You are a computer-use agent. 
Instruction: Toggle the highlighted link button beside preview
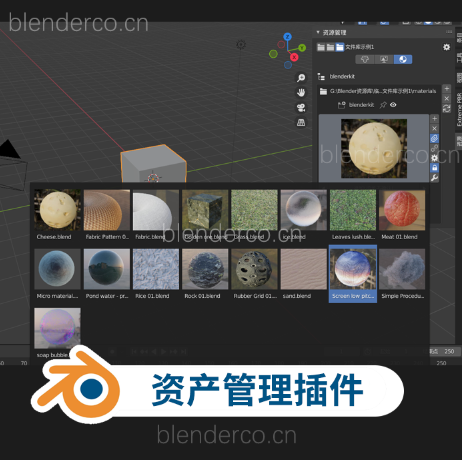click(x=434, y=138)
